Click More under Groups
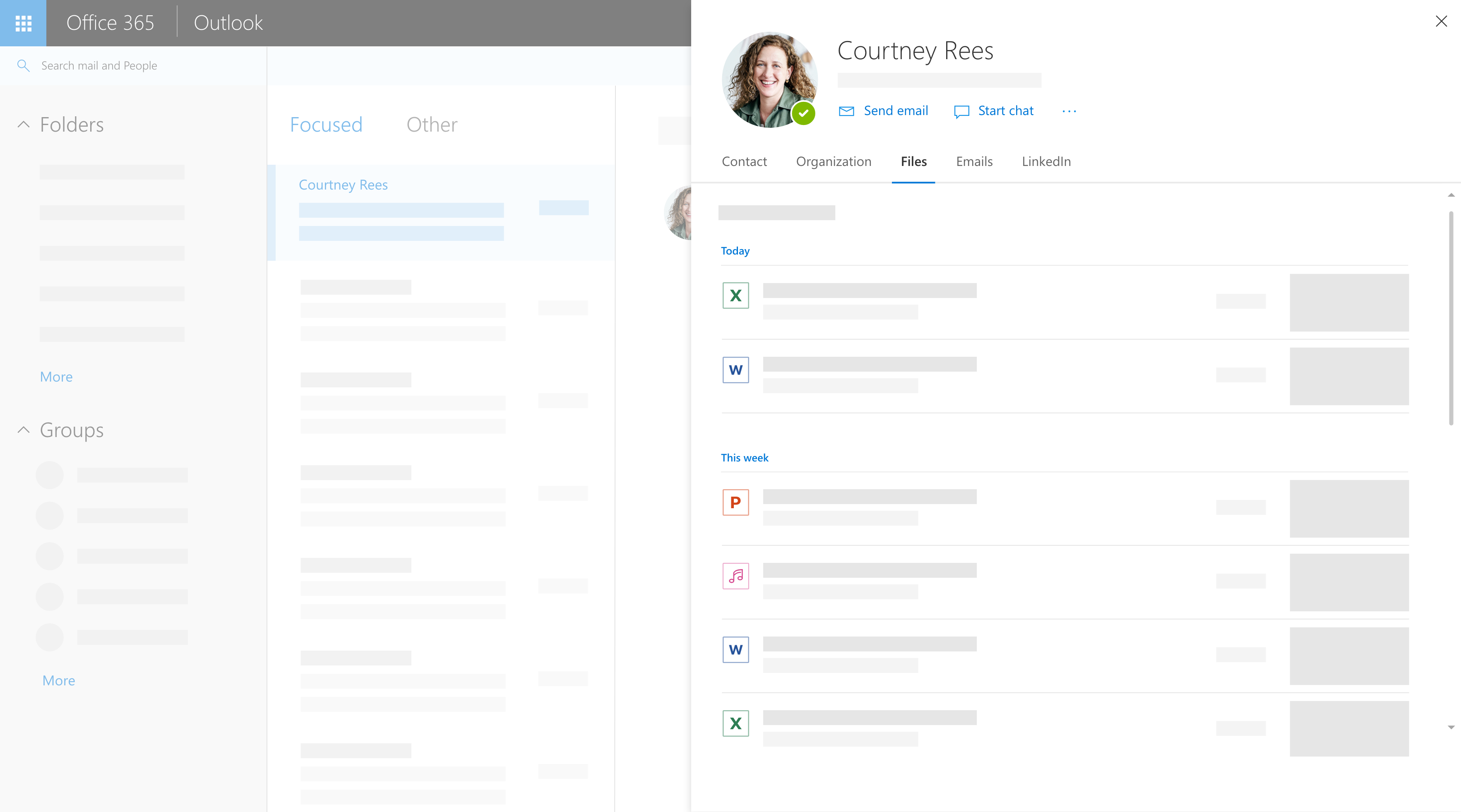 coord(58,680)
